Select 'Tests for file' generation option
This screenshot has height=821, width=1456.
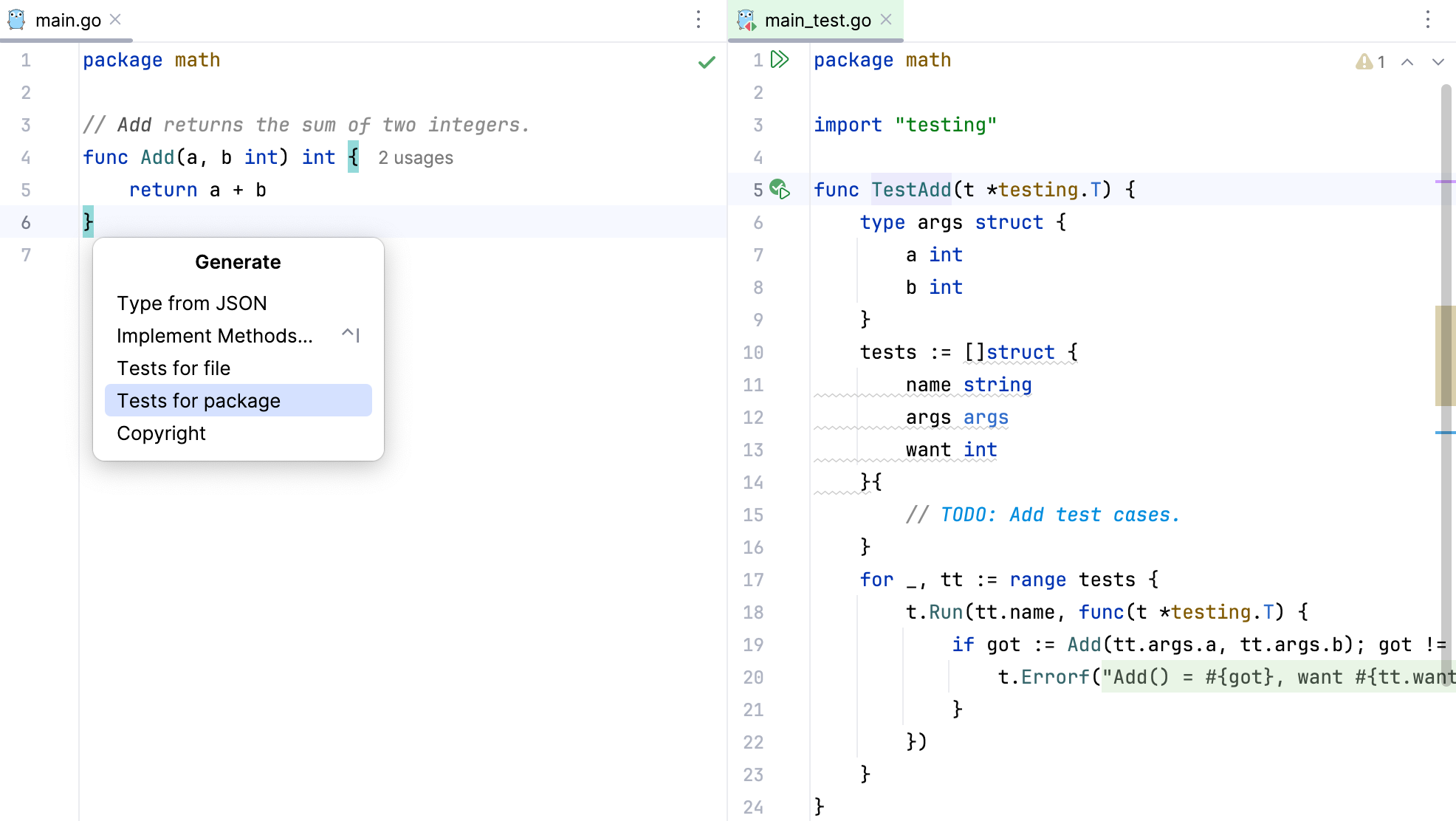(174, 368)
